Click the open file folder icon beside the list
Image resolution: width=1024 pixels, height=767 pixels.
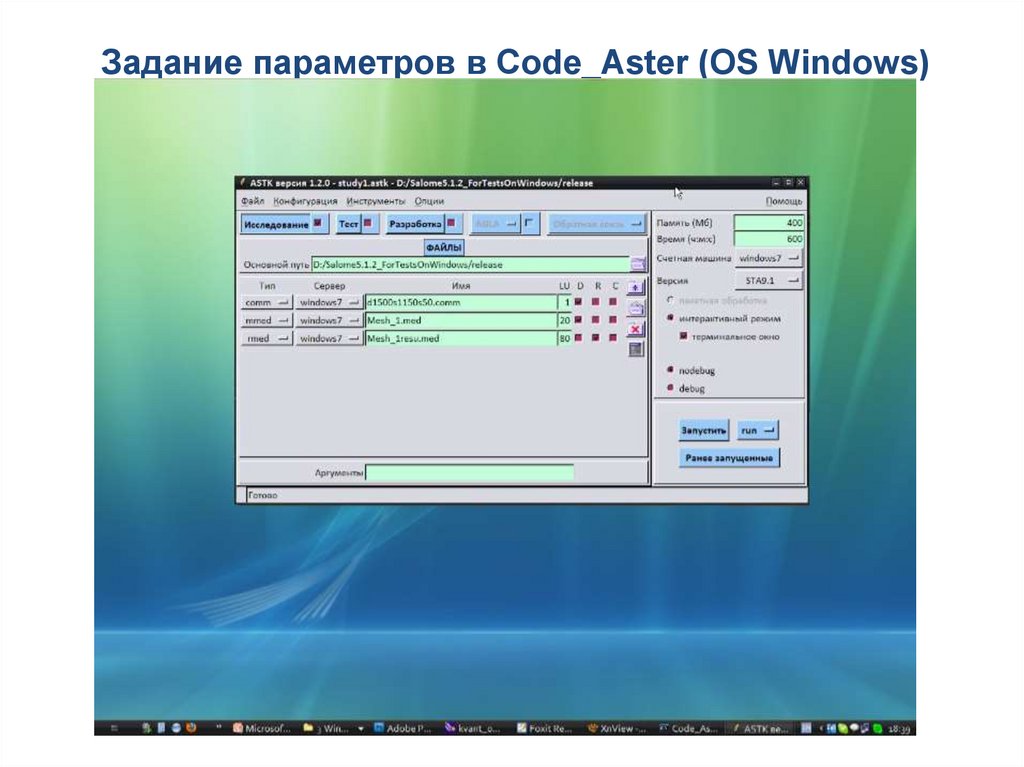[x=635, y=308]
